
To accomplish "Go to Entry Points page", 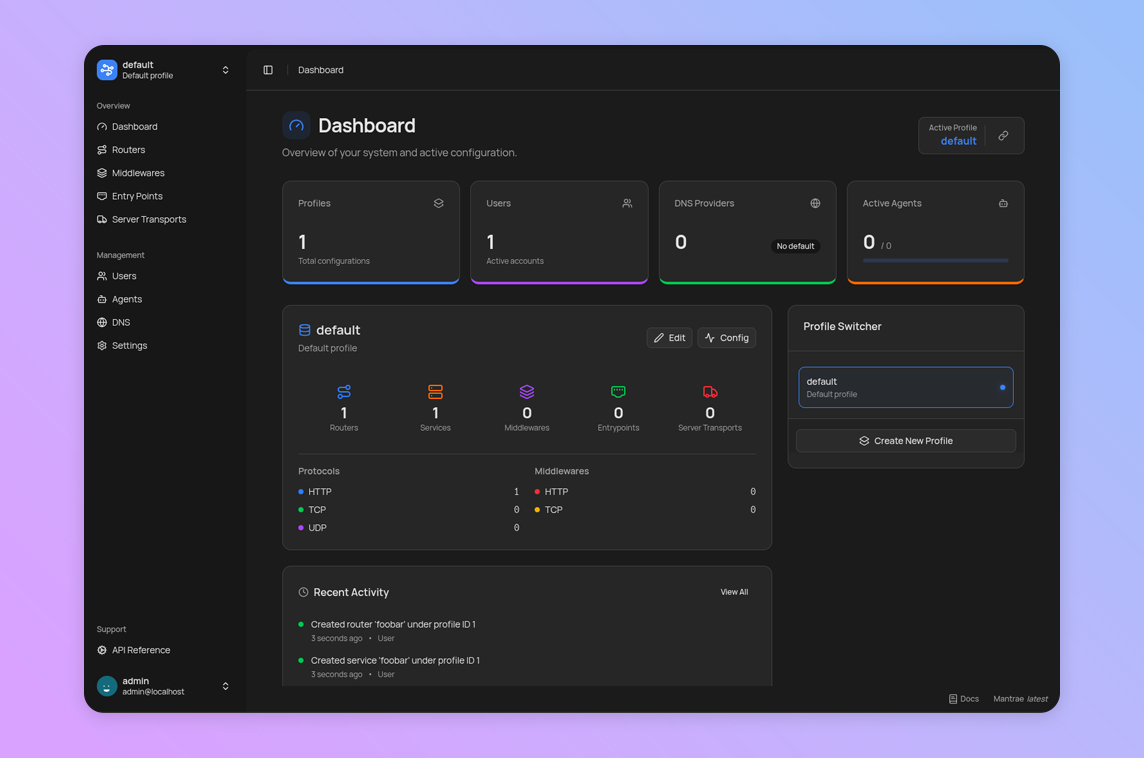I will [137, 196].
